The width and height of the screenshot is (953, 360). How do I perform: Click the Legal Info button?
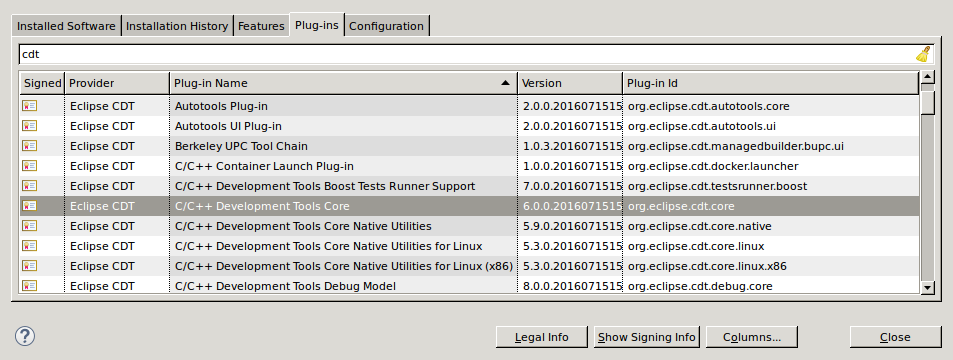[x=542, y=337]
